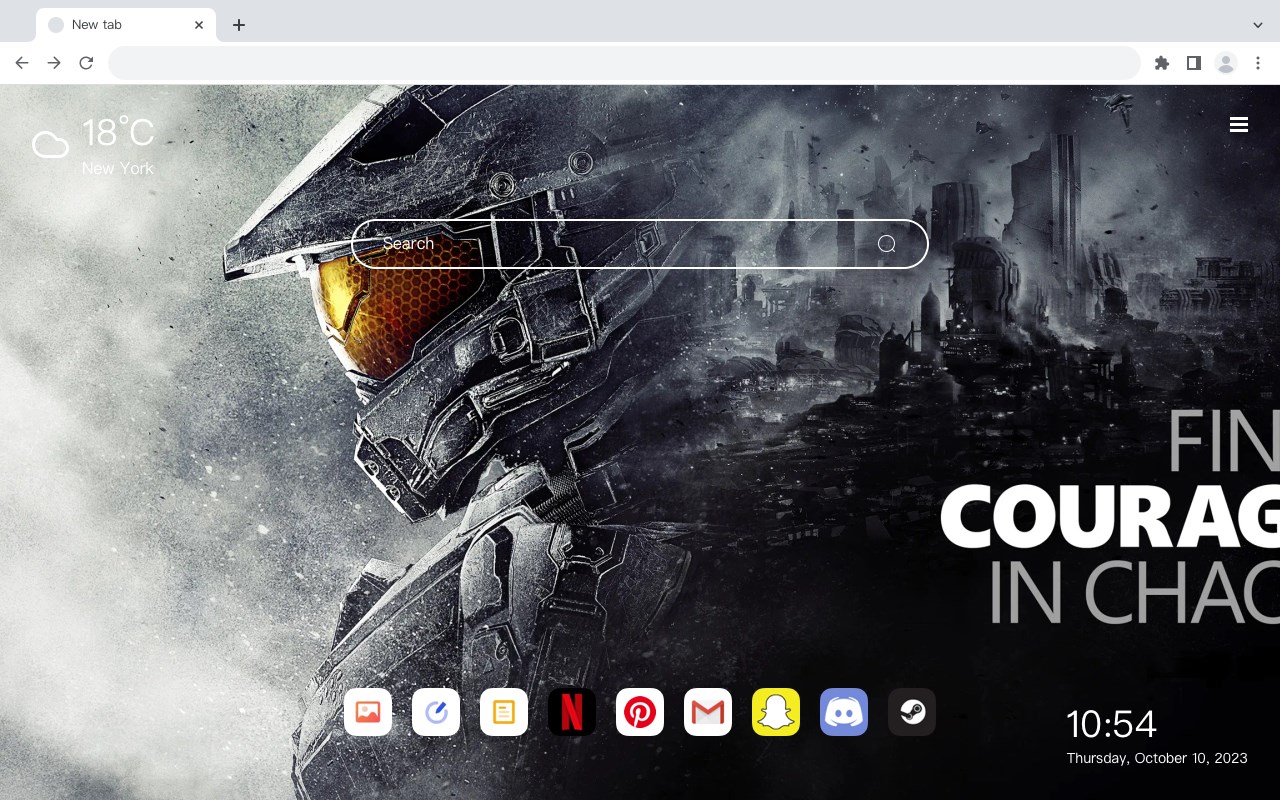The width and height of the screenshot is (1280, 800).
Task: Open the Extensions puzzle icon
Action: click(1161, 63)
